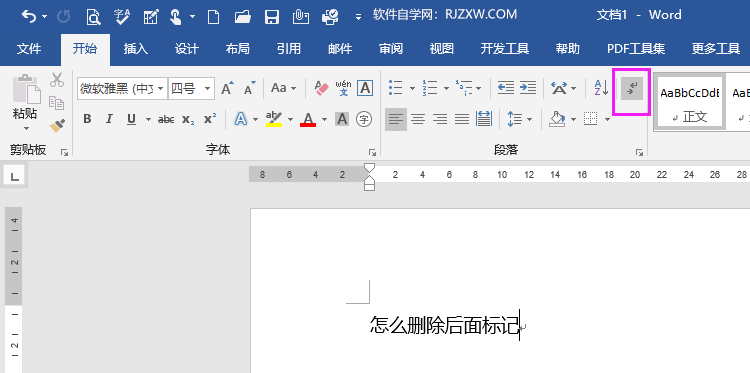Image resolution: width=750 pixels, height=373 pixels.
Task: Open text effects A dropdown
Action: (255, 119)
